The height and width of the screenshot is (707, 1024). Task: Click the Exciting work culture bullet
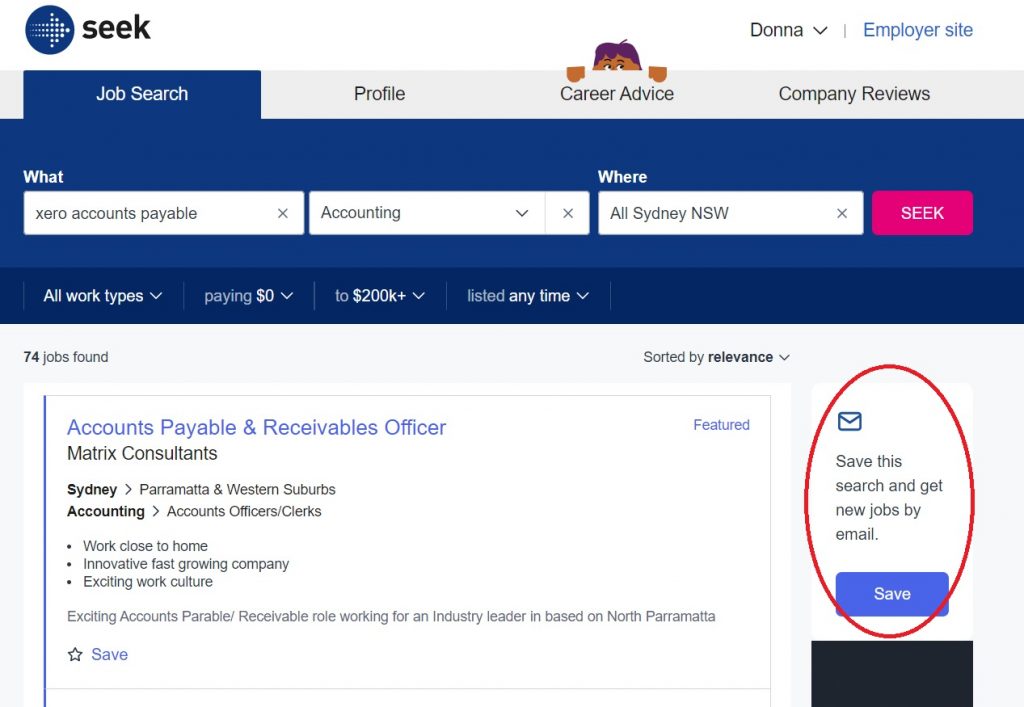148,582
